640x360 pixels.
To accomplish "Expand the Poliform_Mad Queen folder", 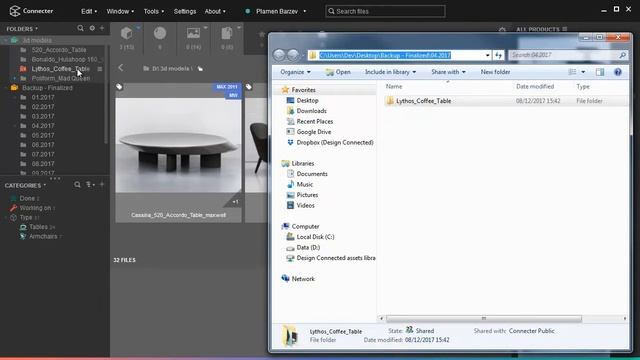I will (x=15, y=78).
